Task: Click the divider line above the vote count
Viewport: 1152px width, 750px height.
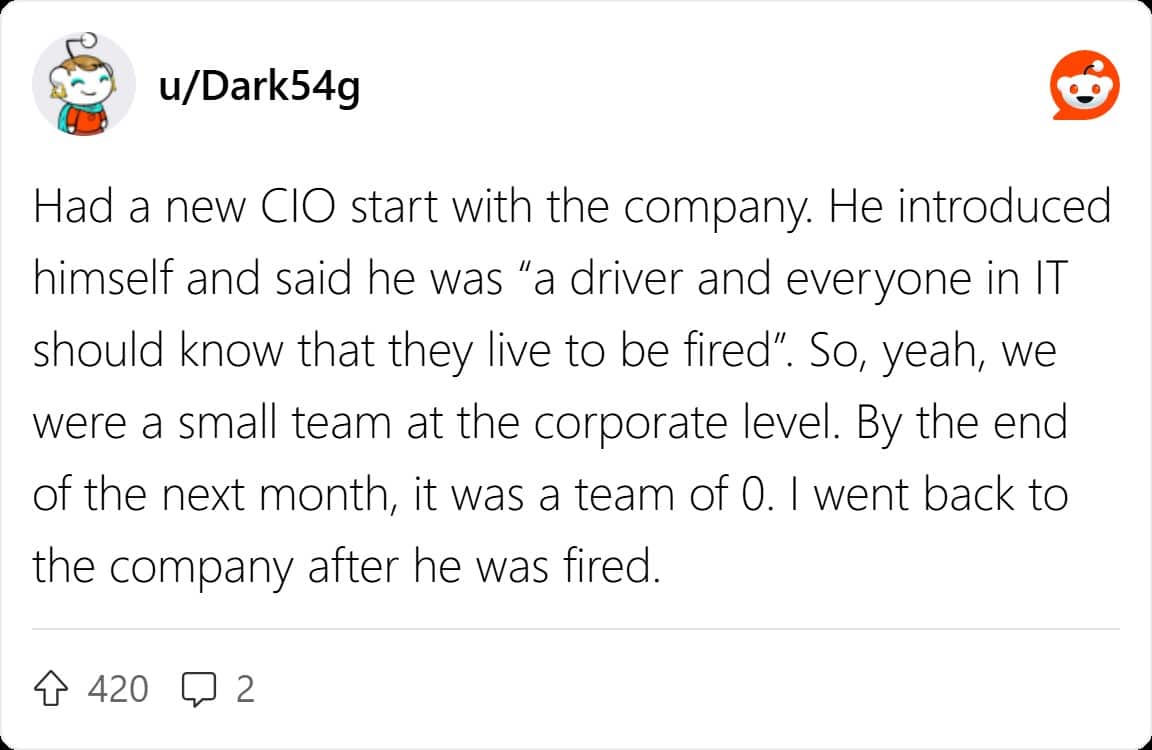Action: point(576,630)
